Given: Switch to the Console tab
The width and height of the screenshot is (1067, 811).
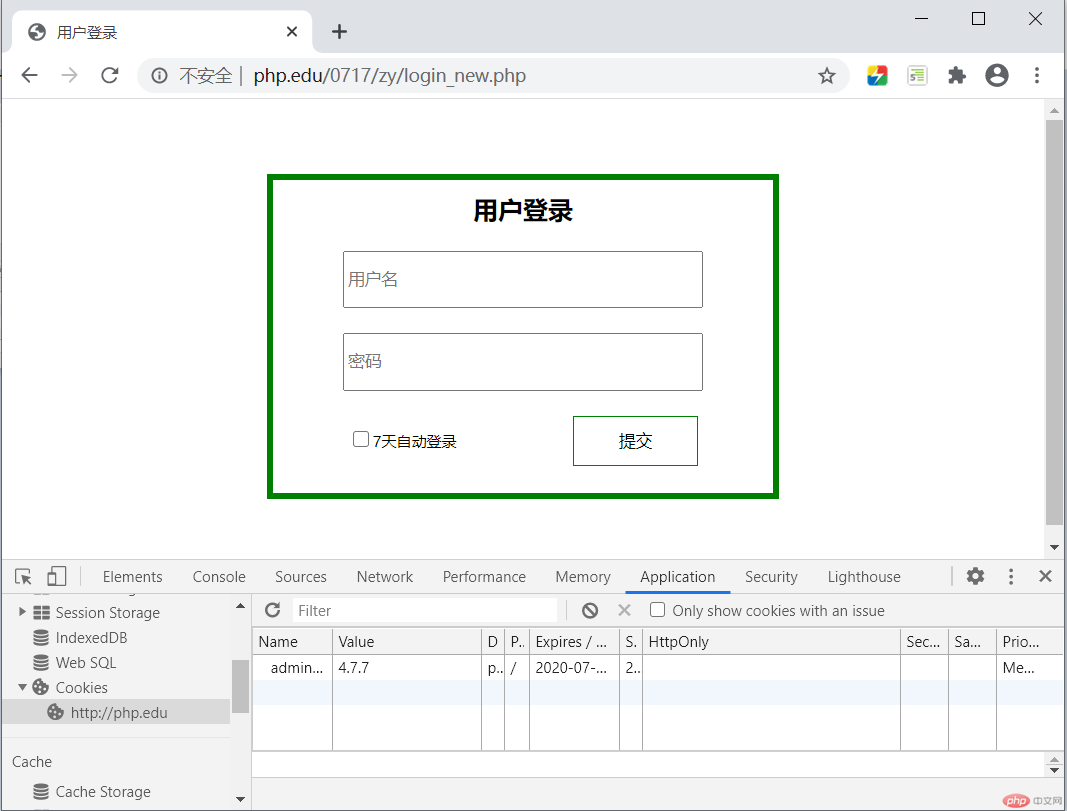Looking at the screenshot, I should point(219,577).
